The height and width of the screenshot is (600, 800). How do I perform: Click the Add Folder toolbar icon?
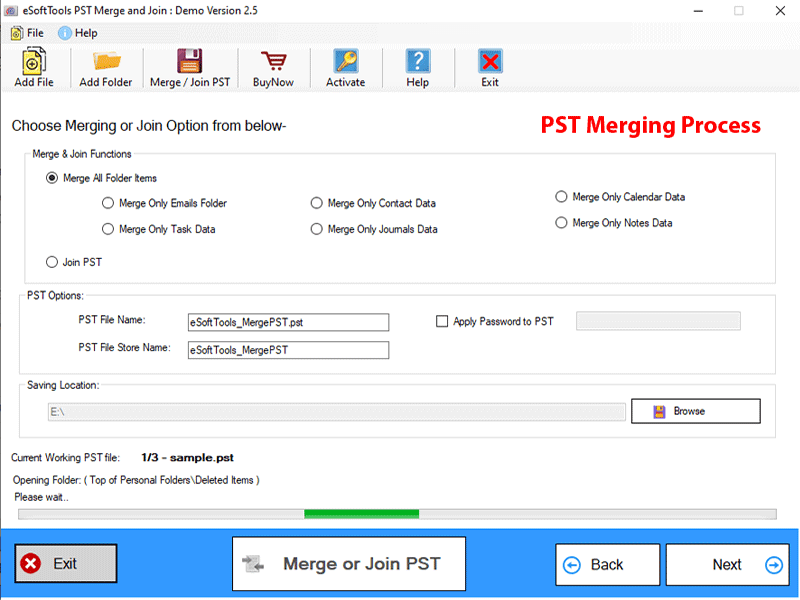click(x=106, y=61)
